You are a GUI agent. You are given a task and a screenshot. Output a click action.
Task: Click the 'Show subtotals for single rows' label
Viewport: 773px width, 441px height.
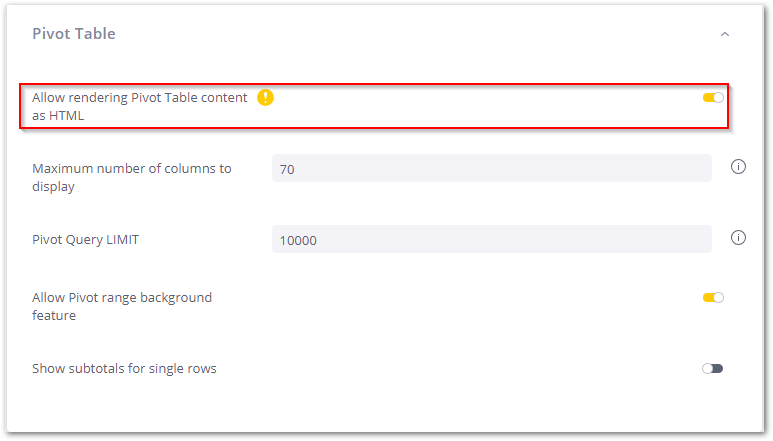pos(124,369)
